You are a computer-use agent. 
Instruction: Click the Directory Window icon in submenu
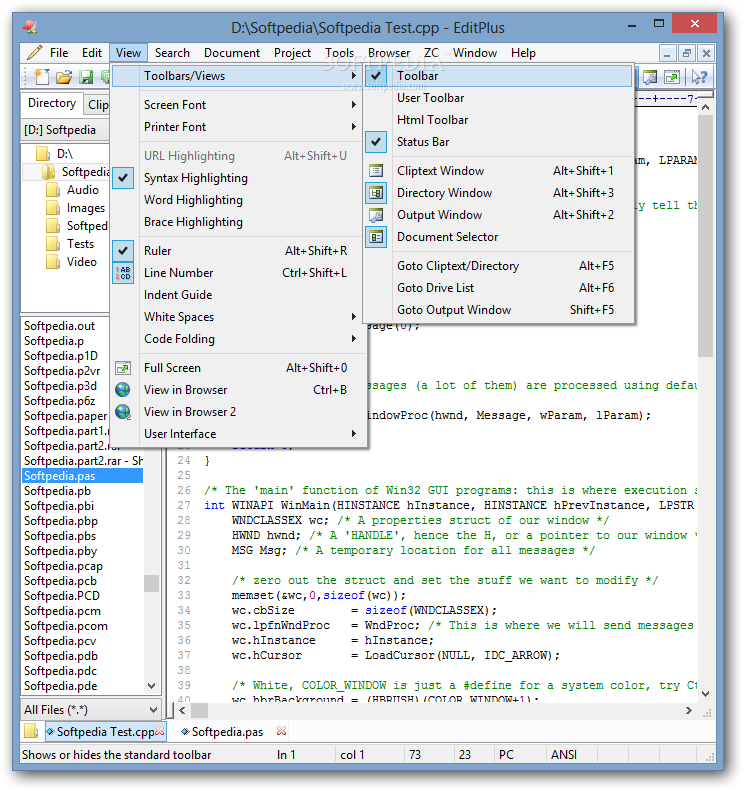(x=376, y=193)
